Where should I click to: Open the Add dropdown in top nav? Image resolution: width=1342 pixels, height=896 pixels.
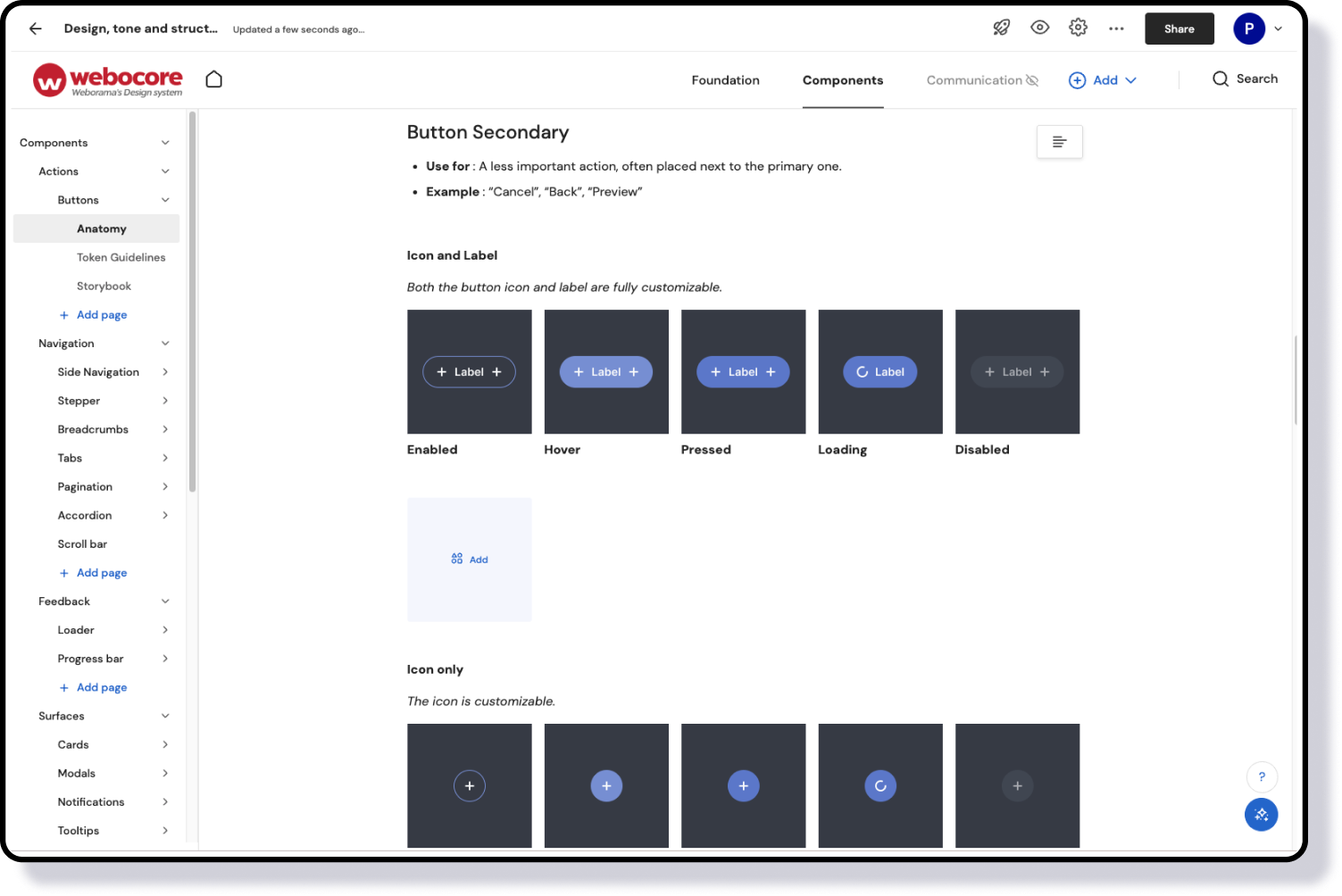1103,80
